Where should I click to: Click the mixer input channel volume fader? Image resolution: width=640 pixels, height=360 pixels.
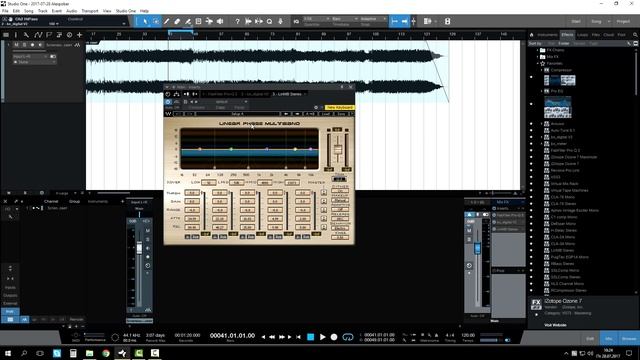click(x=139, y=248)
